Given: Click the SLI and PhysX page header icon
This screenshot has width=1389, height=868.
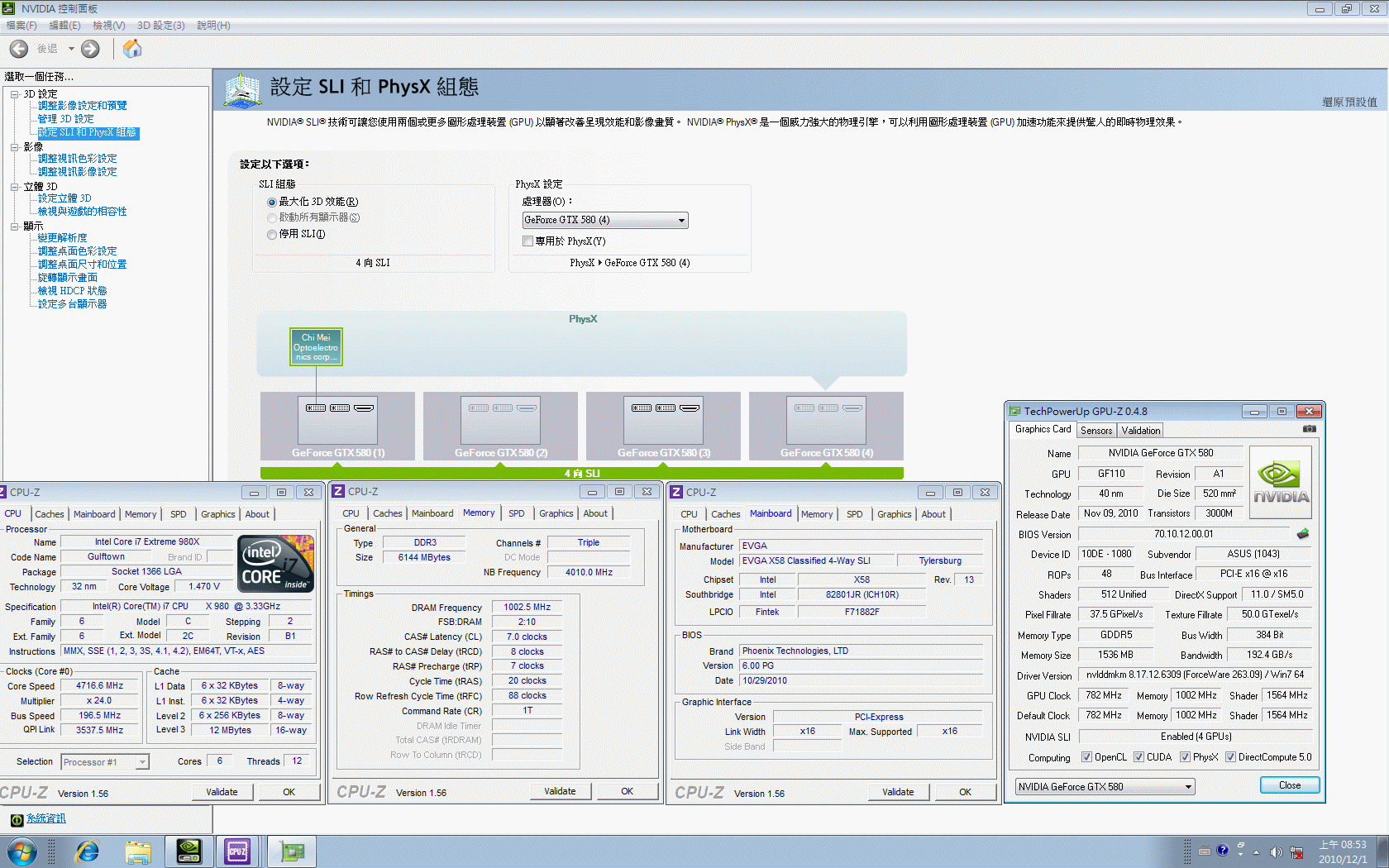Looking at the screenshot, I should point(242,90).
